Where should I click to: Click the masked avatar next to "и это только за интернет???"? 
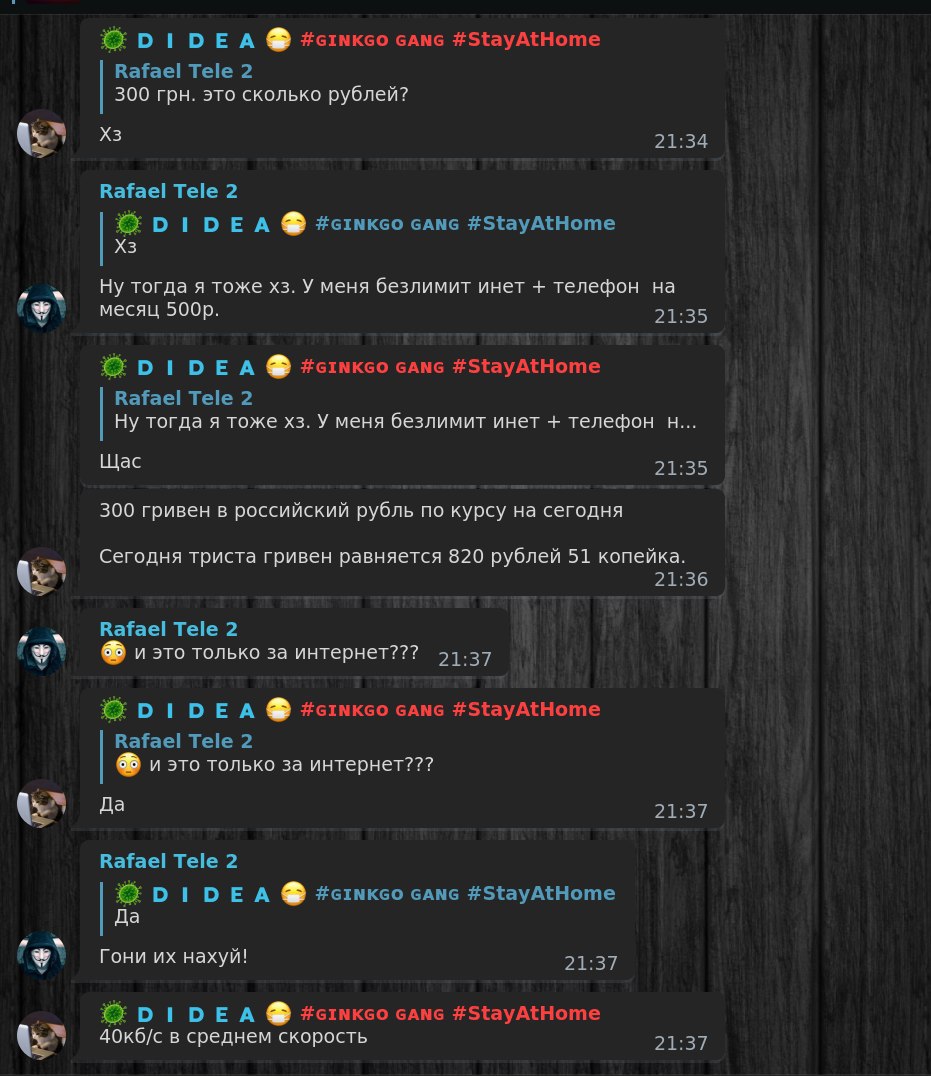coord(41,651)
